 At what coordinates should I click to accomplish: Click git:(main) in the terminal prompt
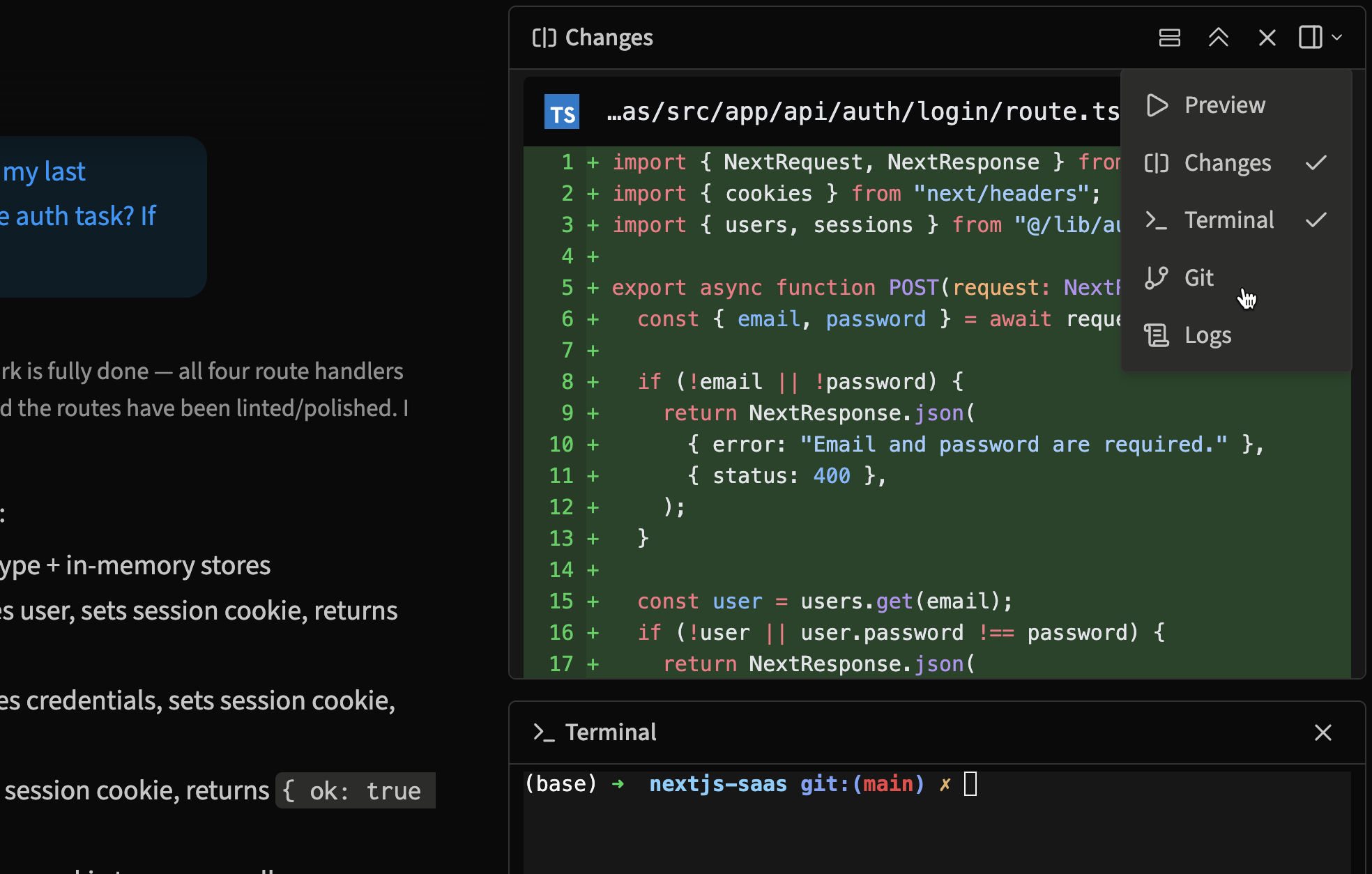(x=862, y=784)
